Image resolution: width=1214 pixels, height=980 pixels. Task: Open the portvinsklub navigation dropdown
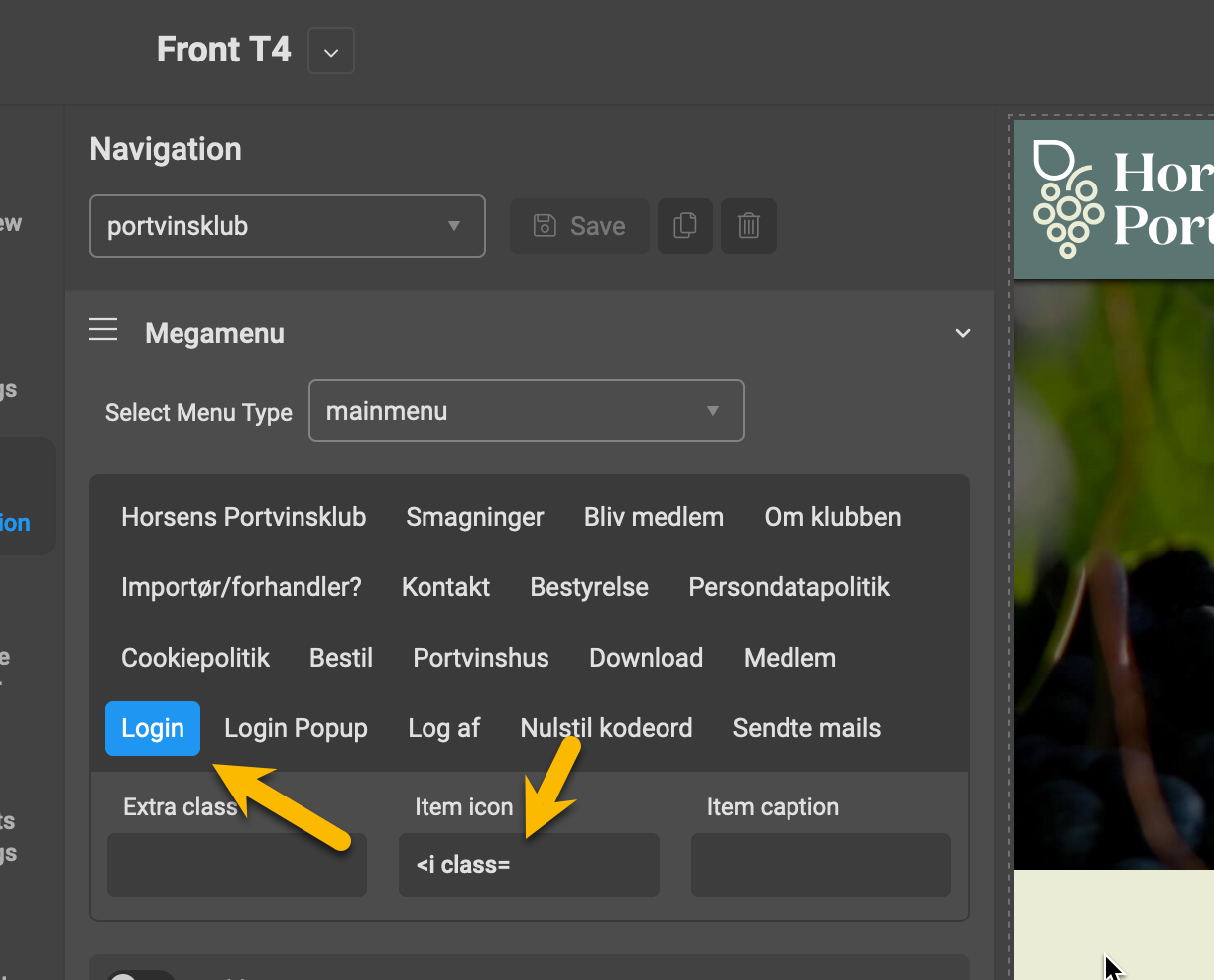click(287, 226)
